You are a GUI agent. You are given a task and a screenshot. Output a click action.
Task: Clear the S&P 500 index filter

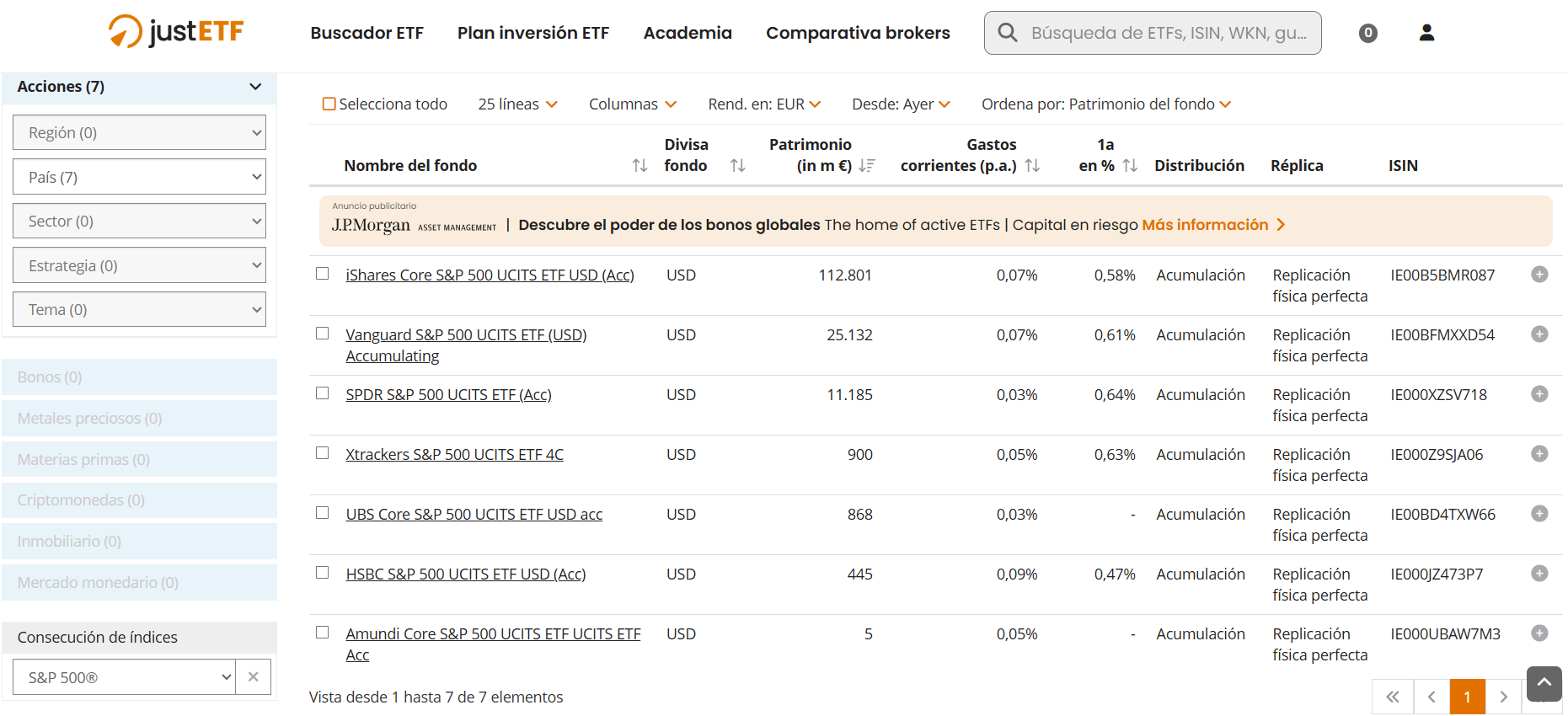point(253,677)
